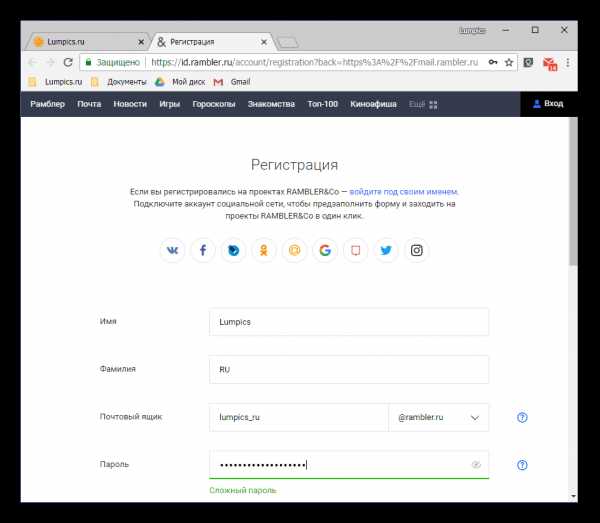This screenshot has width=600, height=523.
Task: Sign up with Twitter icon
Action: click(x=386, y=250)
